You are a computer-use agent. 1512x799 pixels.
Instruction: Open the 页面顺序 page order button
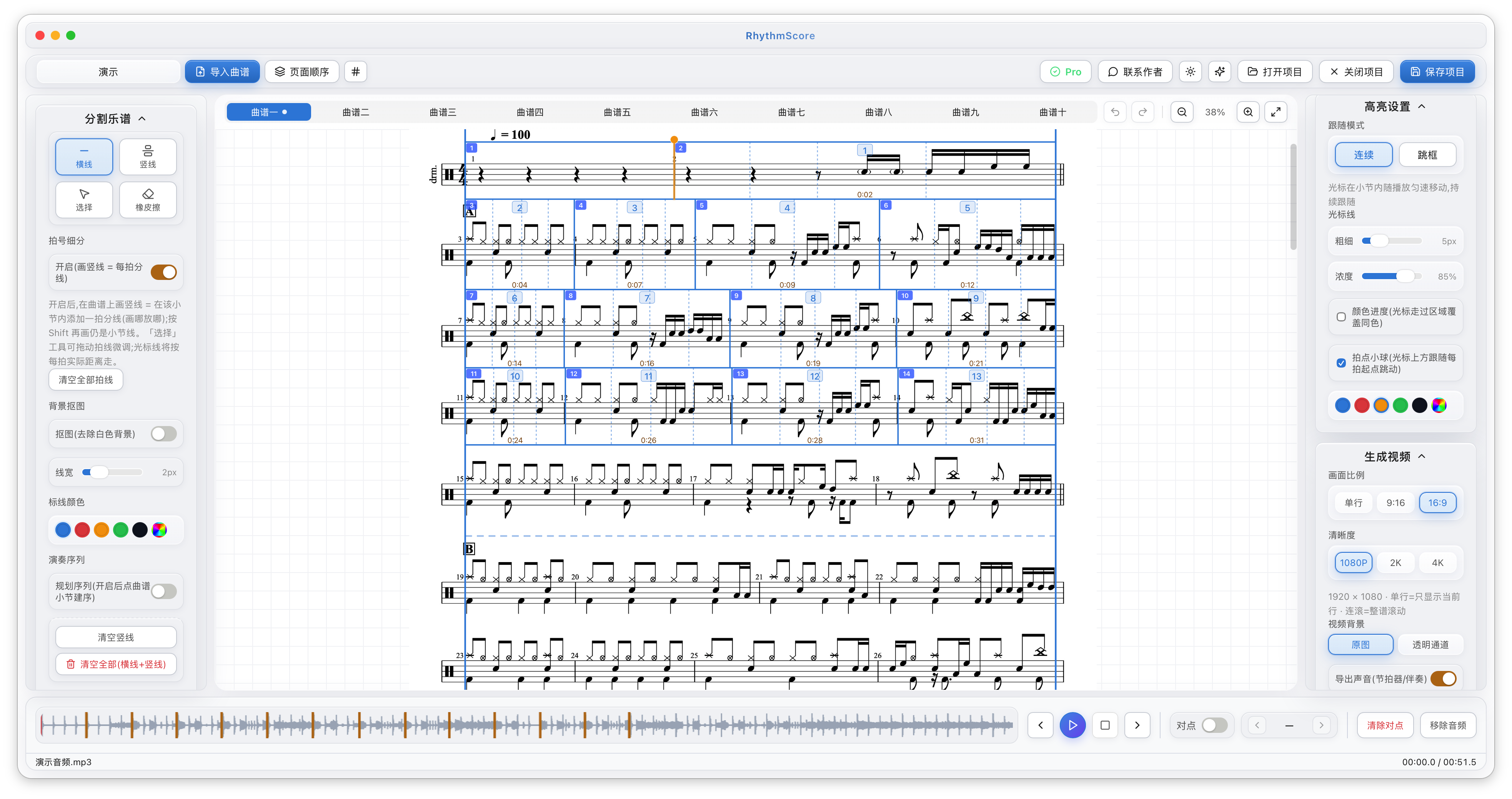[x=302, y=72]
